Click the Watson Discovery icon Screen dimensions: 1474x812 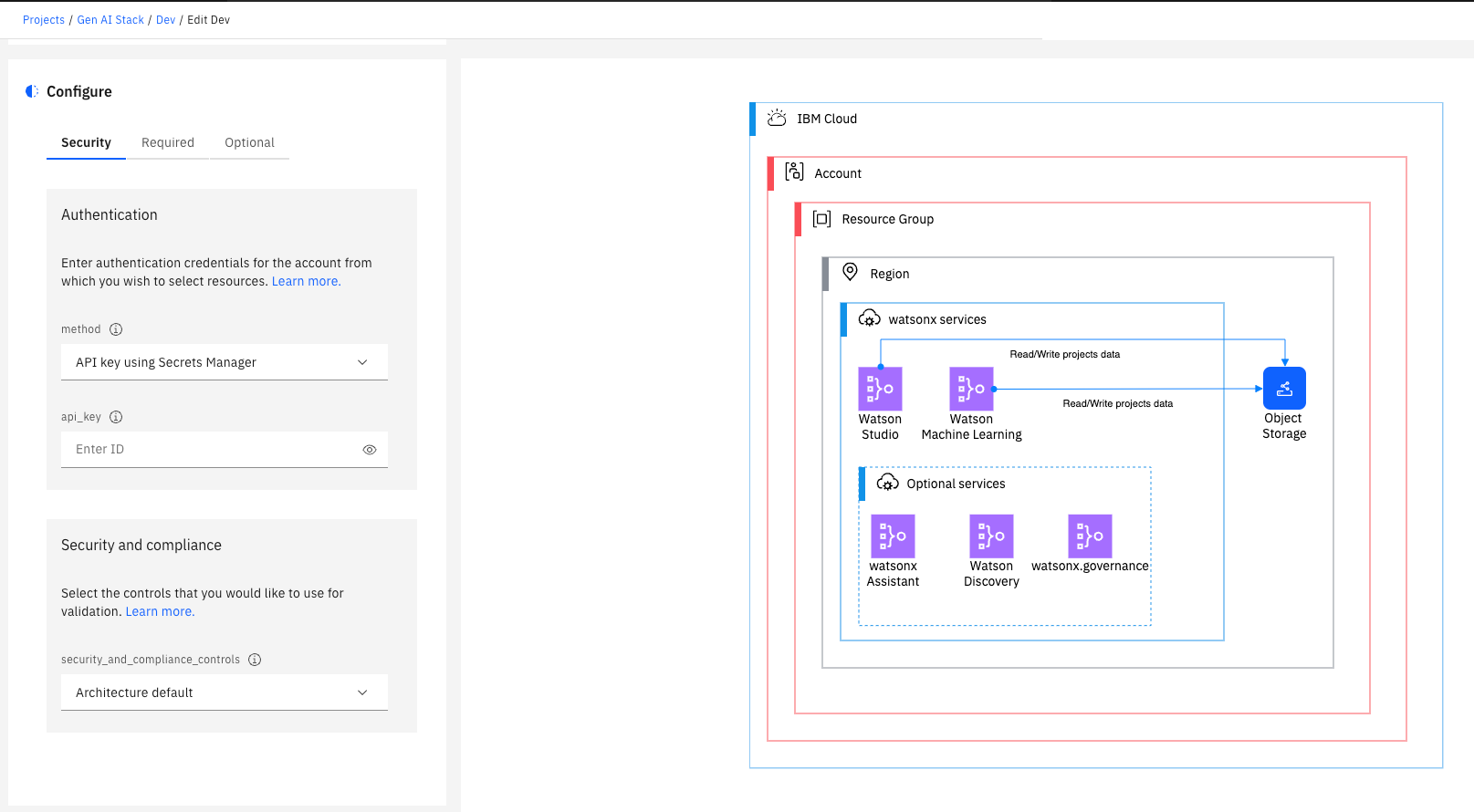(991, 536)
